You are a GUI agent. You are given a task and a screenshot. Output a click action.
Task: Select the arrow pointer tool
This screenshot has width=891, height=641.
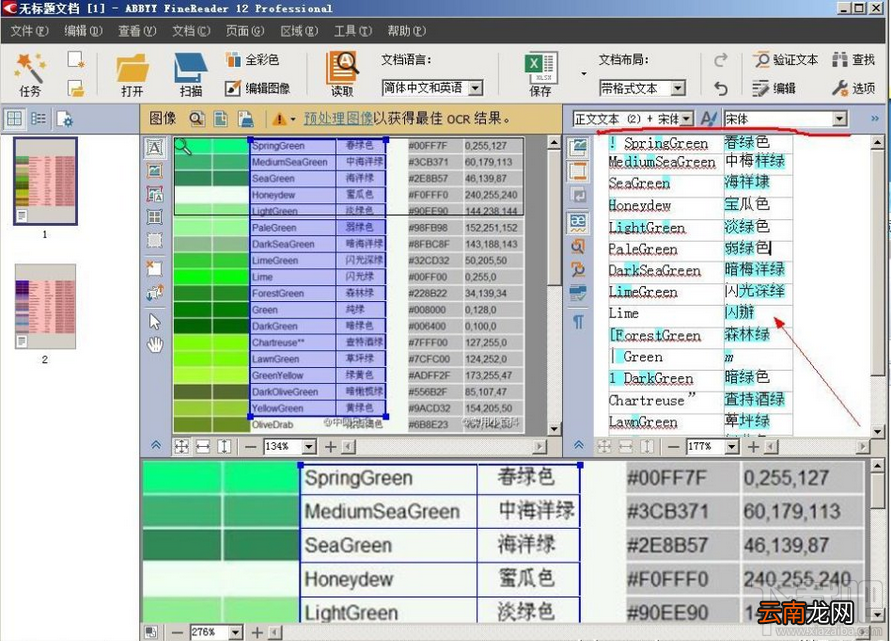point(155,322)
